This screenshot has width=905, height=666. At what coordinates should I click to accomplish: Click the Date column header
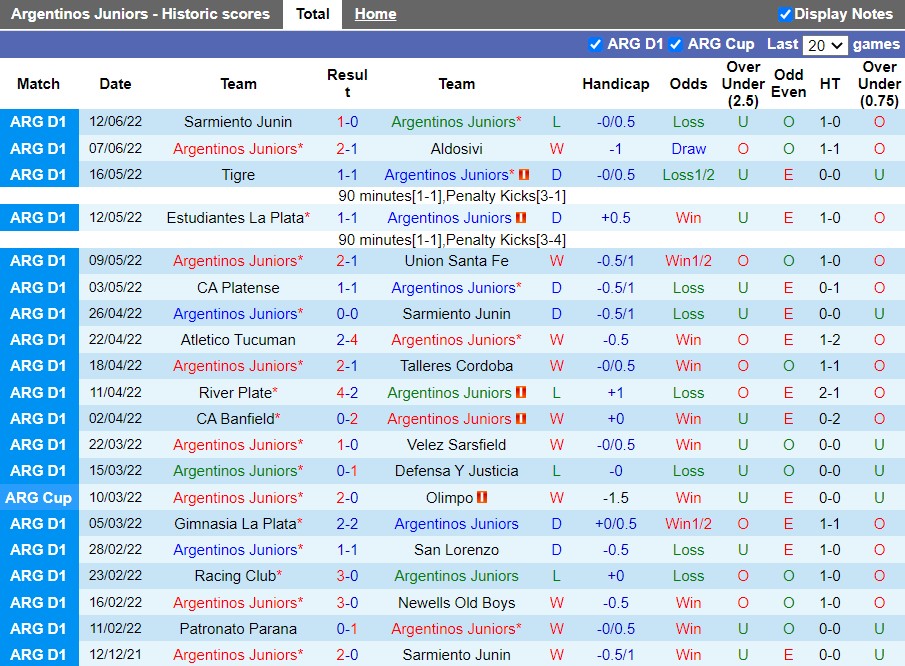[x=115, y=84]
